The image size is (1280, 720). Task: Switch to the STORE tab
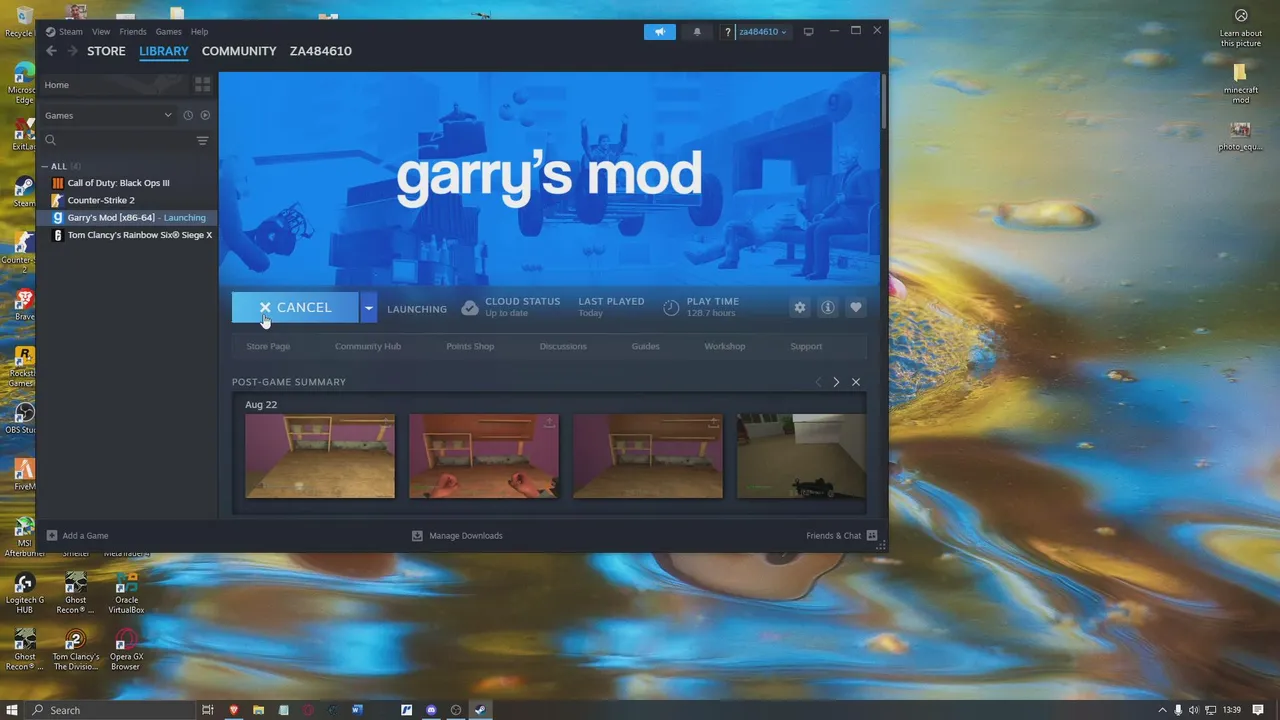pyautogui.click(x=106, y=51)
